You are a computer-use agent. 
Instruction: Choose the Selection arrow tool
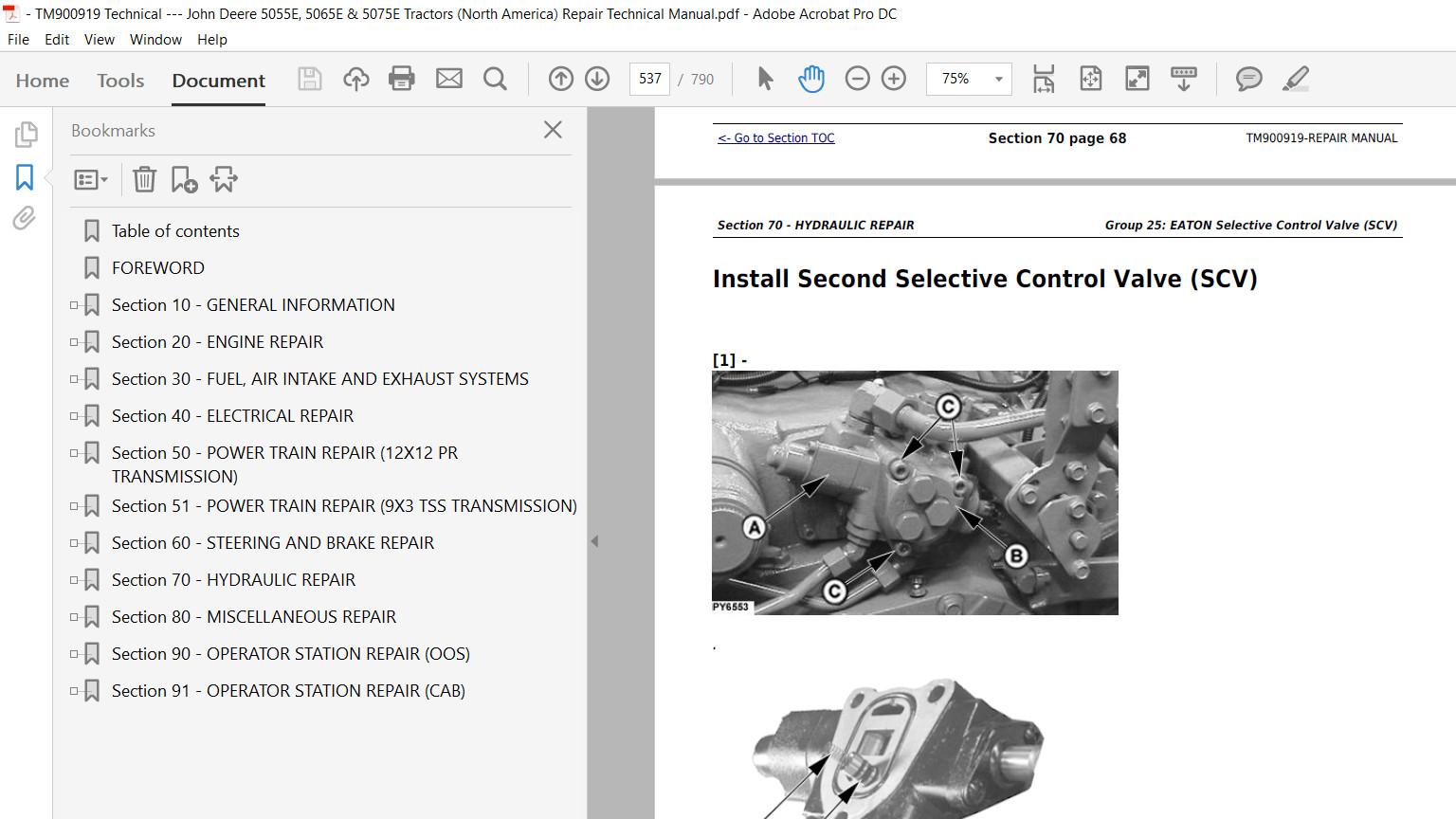tap(766, 79)
